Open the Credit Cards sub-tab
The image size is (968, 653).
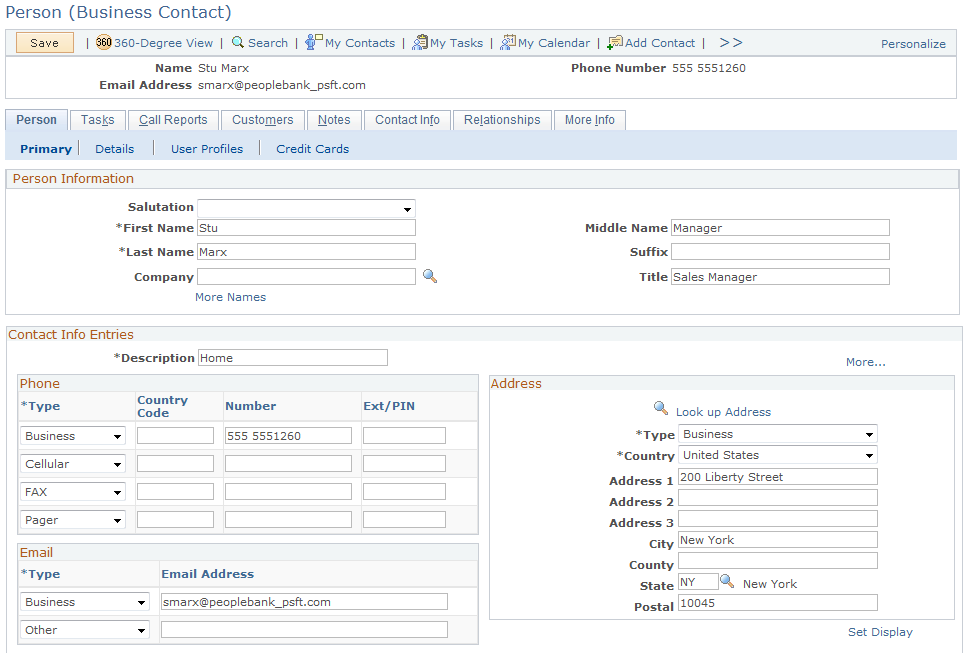pos(312,149)
